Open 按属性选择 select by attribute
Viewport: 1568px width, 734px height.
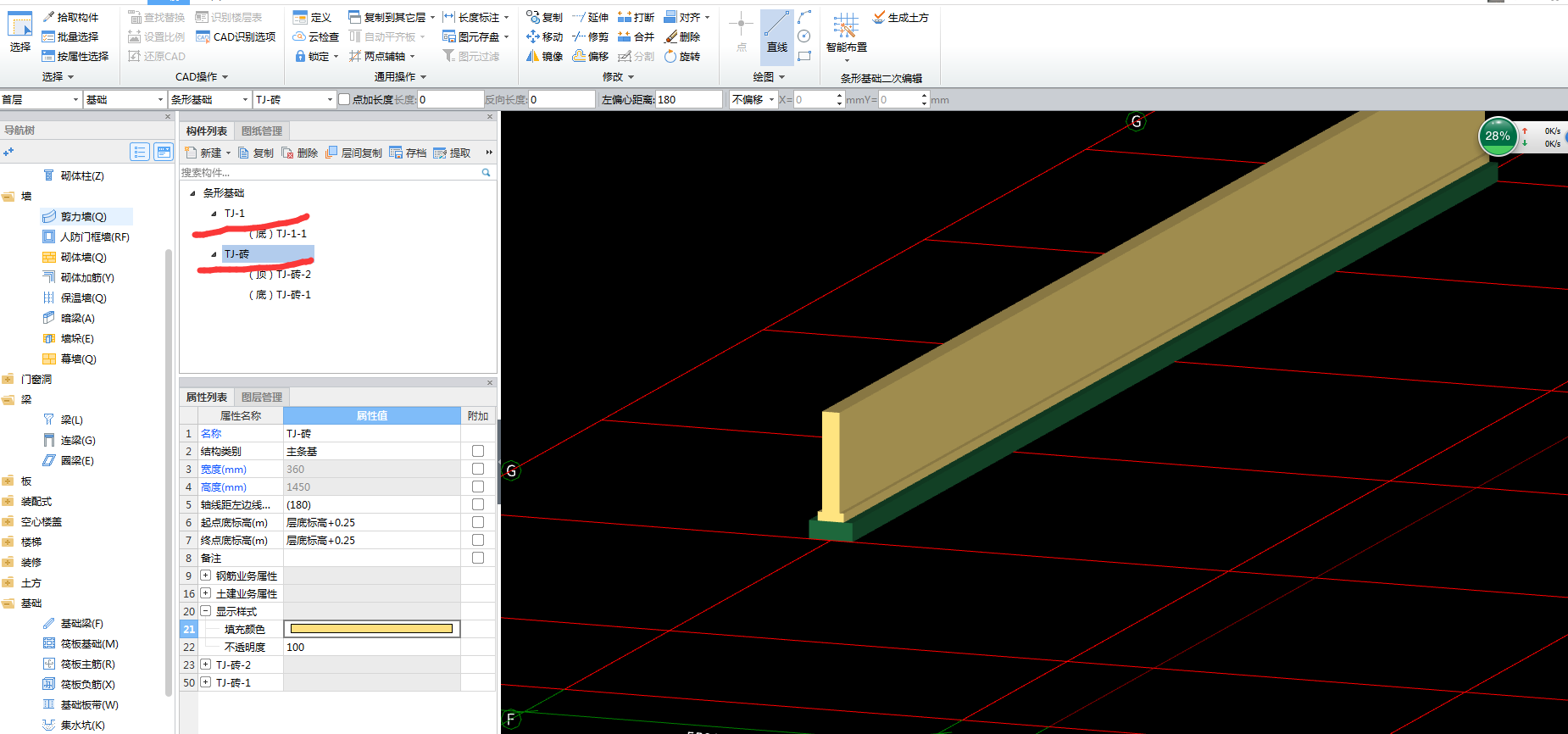pyautogui.click(x=75, y=56)
